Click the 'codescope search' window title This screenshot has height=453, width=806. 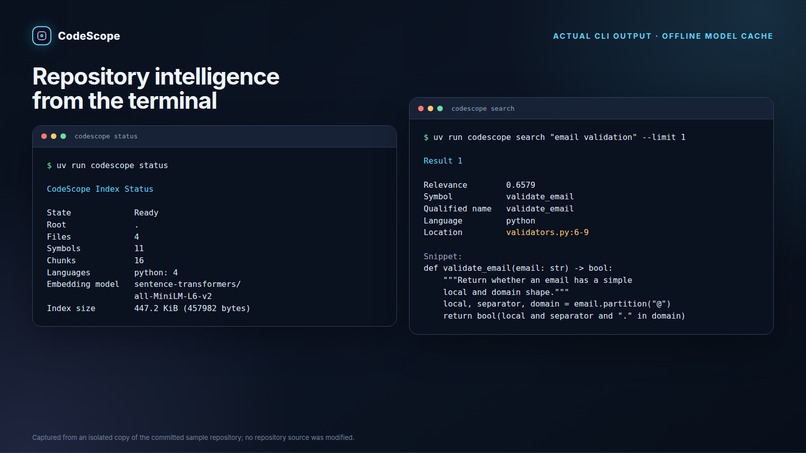tap(483, 108)
